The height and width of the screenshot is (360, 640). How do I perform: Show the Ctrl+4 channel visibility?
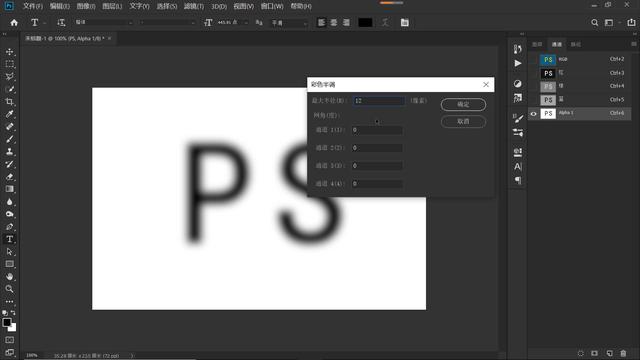(x=533, y=87)
